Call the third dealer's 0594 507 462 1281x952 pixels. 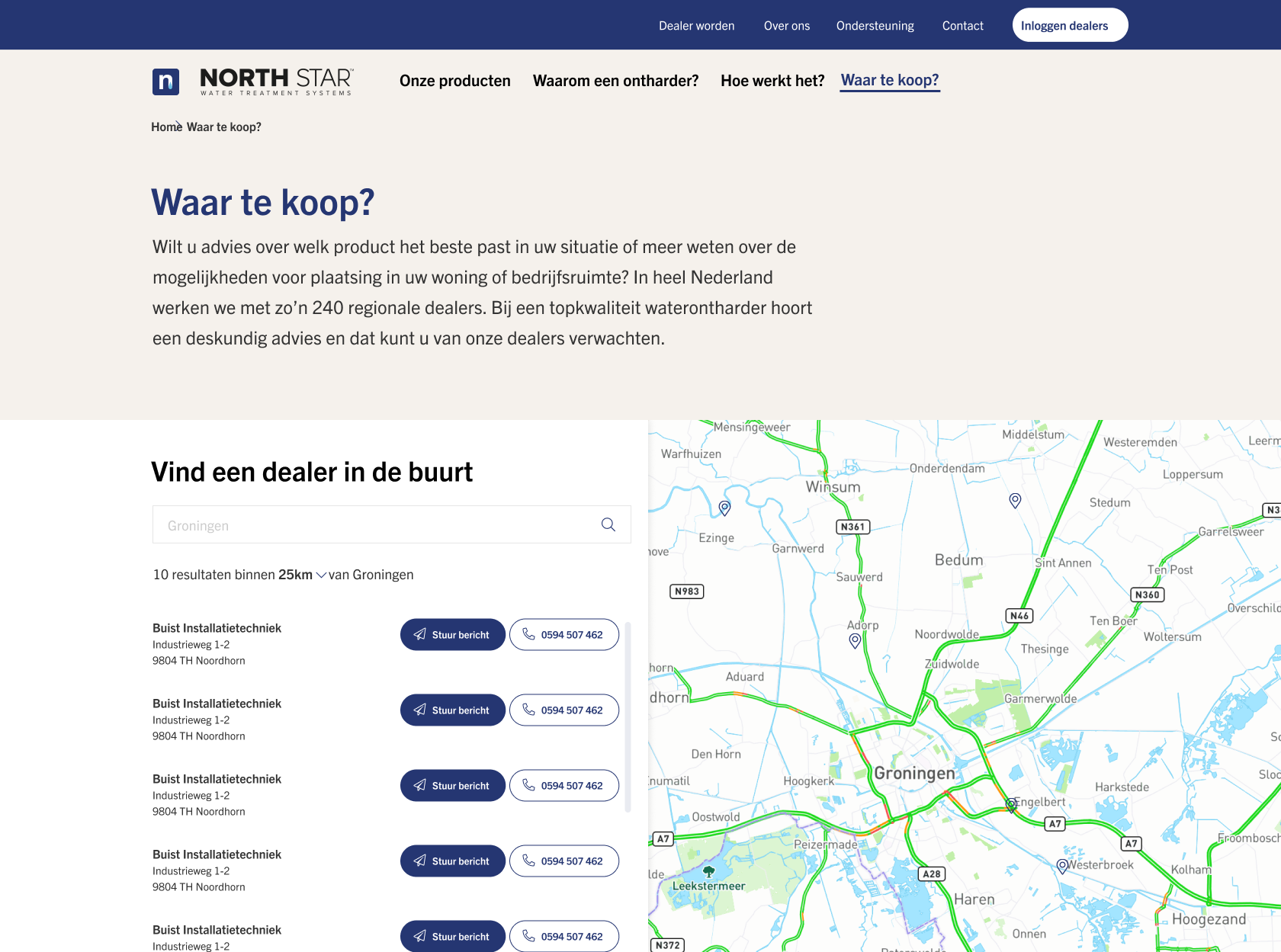pos(564,786)
